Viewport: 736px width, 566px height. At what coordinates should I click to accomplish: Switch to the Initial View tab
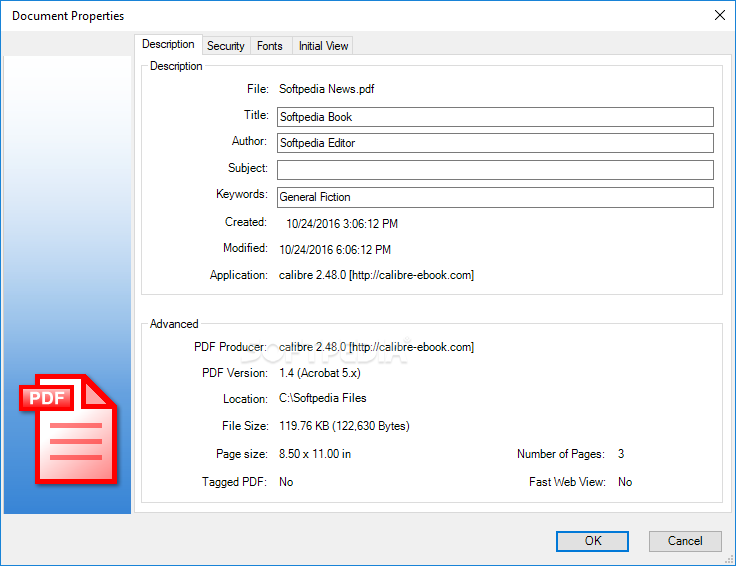(323, 46)
